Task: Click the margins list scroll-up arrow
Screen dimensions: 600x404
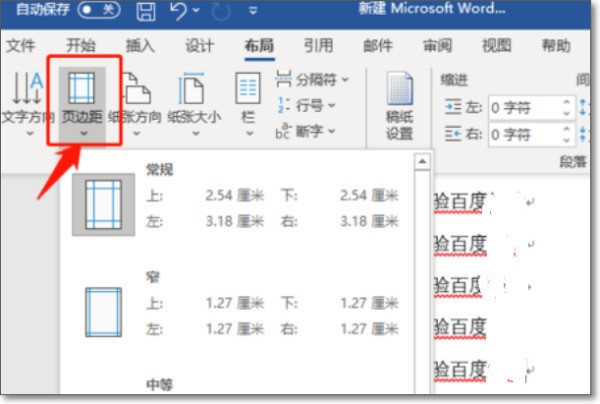Action: pyautogui.click(x=422, y=162)
